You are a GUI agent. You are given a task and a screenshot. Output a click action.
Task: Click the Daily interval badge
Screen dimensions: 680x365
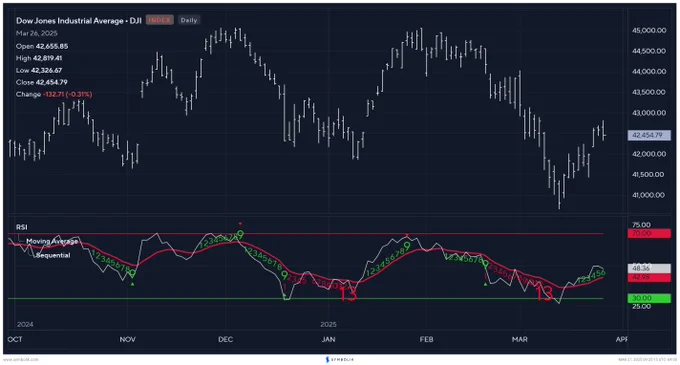pos(189,20)
